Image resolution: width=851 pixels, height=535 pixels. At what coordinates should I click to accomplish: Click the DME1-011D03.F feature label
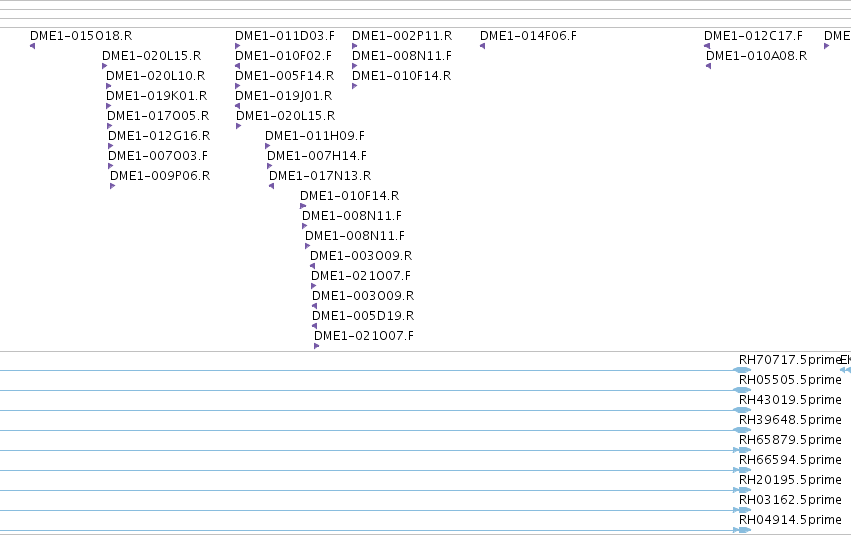click(285, 36)
